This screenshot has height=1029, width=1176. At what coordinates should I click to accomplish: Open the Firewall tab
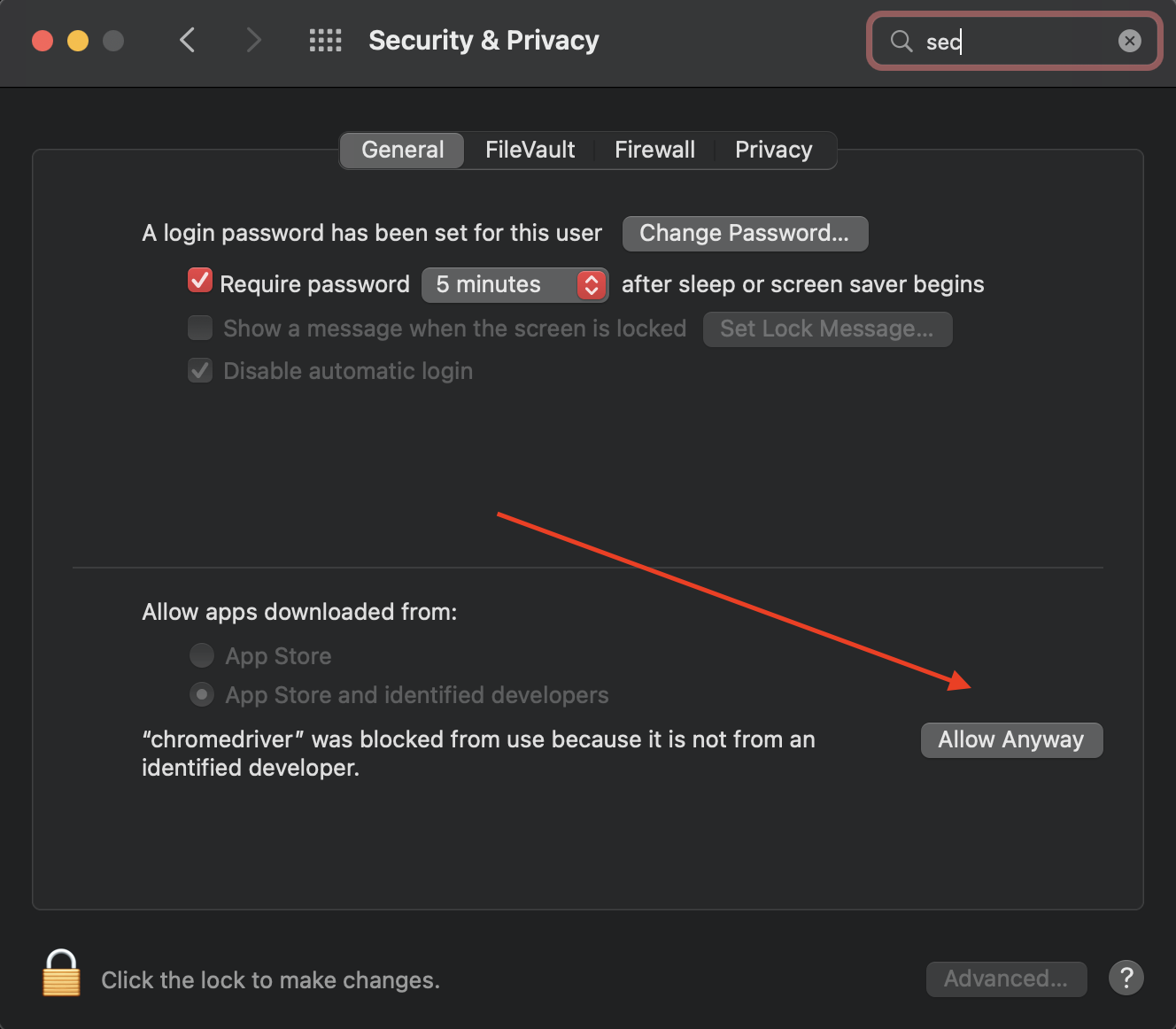pyautogui.click(x=654, y=150)
